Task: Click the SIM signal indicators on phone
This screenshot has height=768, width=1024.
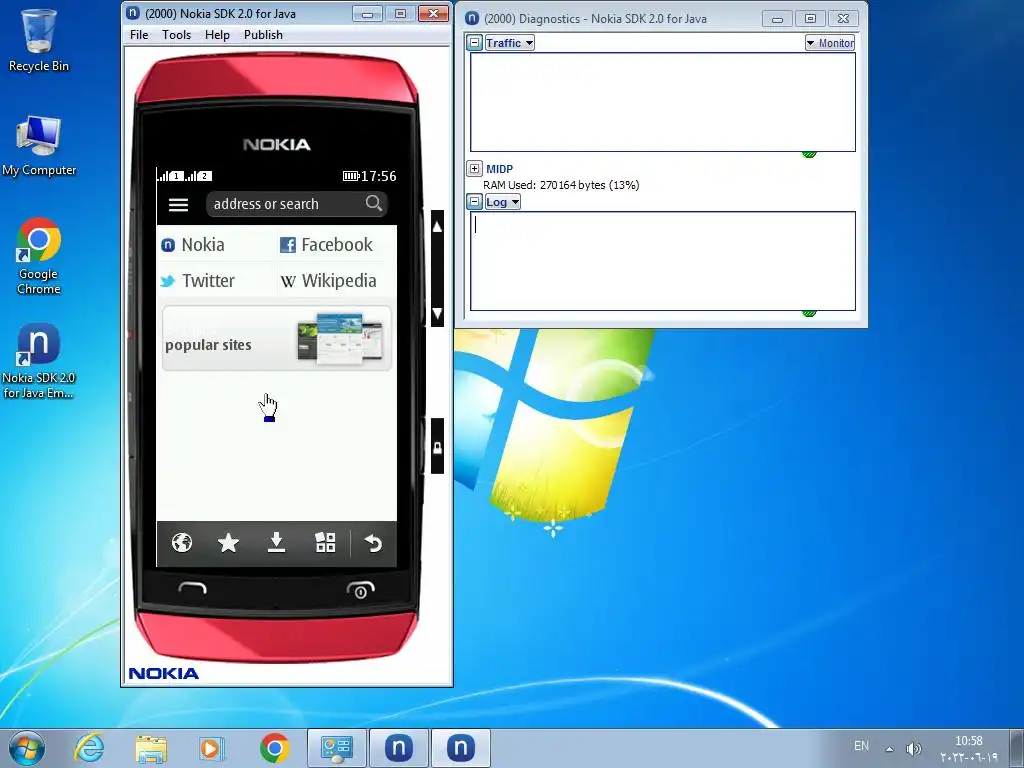Action: tap(185, 176)
